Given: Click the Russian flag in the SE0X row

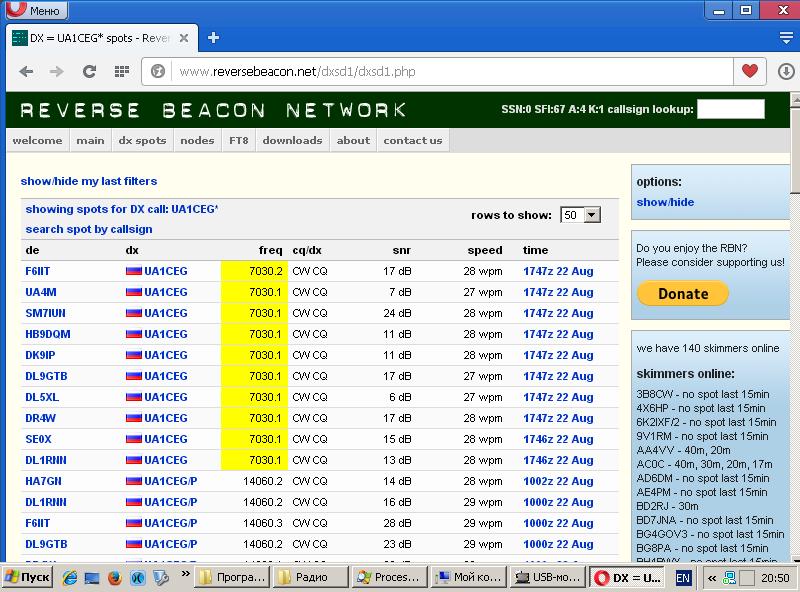Looking at the screenshot, I should (134, 438).
